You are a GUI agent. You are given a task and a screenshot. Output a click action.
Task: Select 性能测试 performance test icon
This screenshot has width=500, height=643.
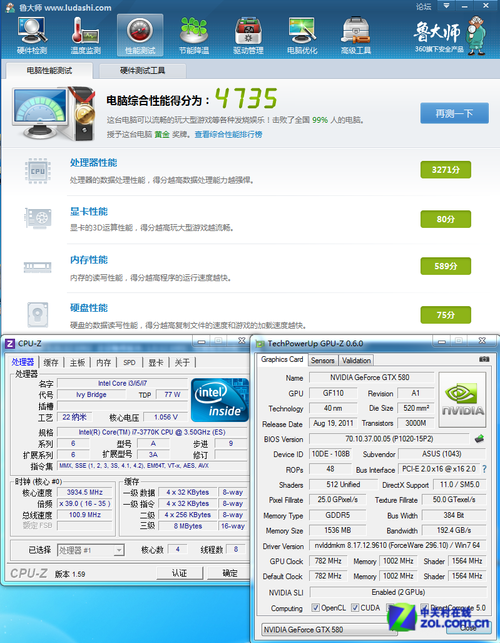click(x=140, y=35)
